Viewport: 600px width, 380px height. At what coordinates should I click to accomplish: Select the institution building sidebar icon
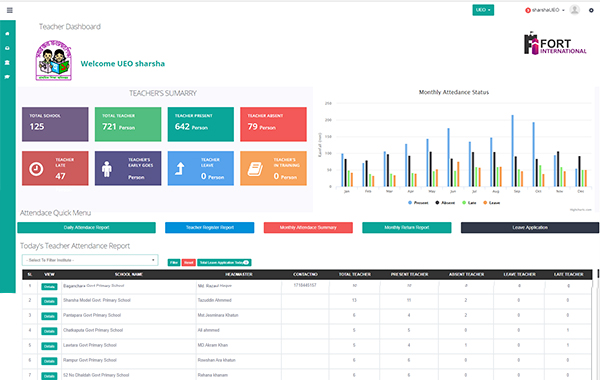(x=7, y=62)
